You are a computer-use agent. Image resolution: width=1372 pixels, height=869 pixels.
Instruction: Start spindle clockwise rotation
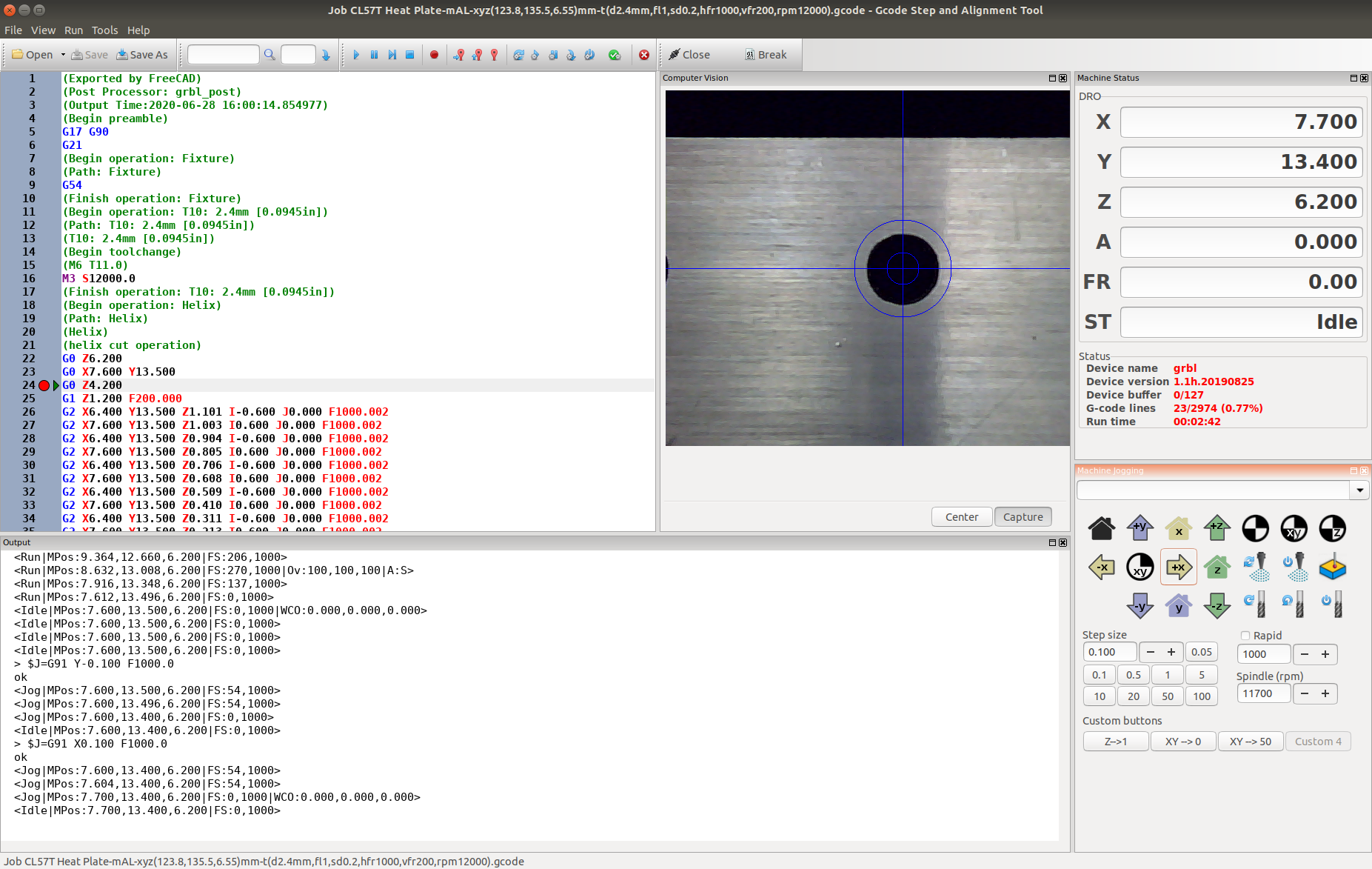[x=1256, y=604]
